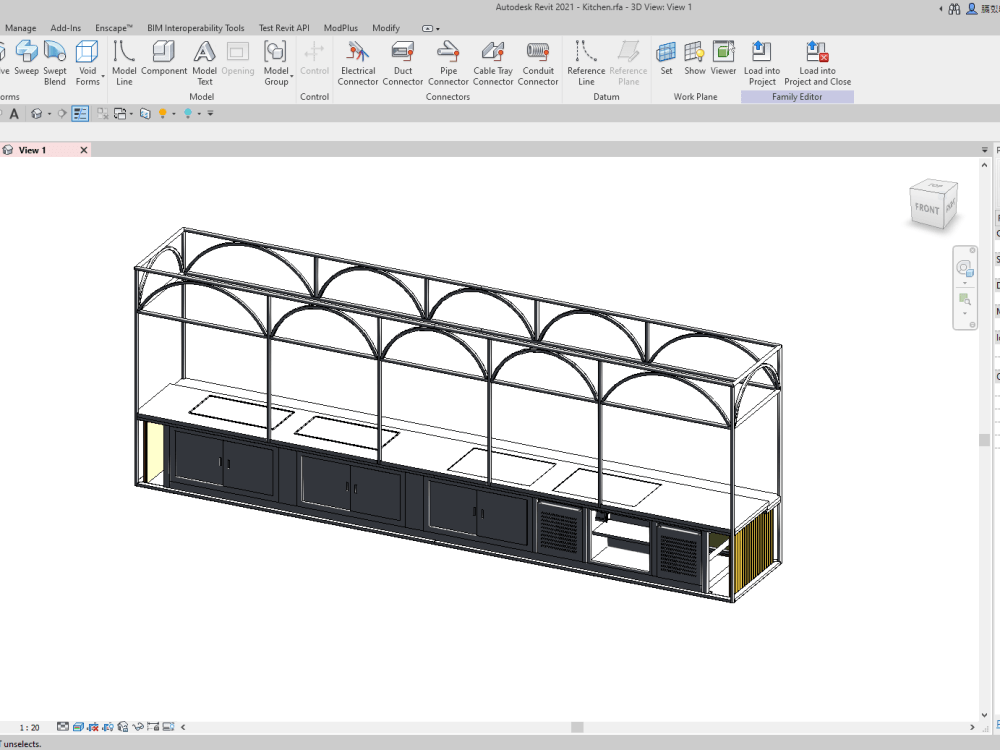The height and width of the screenshot is (750, 1000).
Task: Switch to the Modify ribbon tab
Action: [386, 28]
